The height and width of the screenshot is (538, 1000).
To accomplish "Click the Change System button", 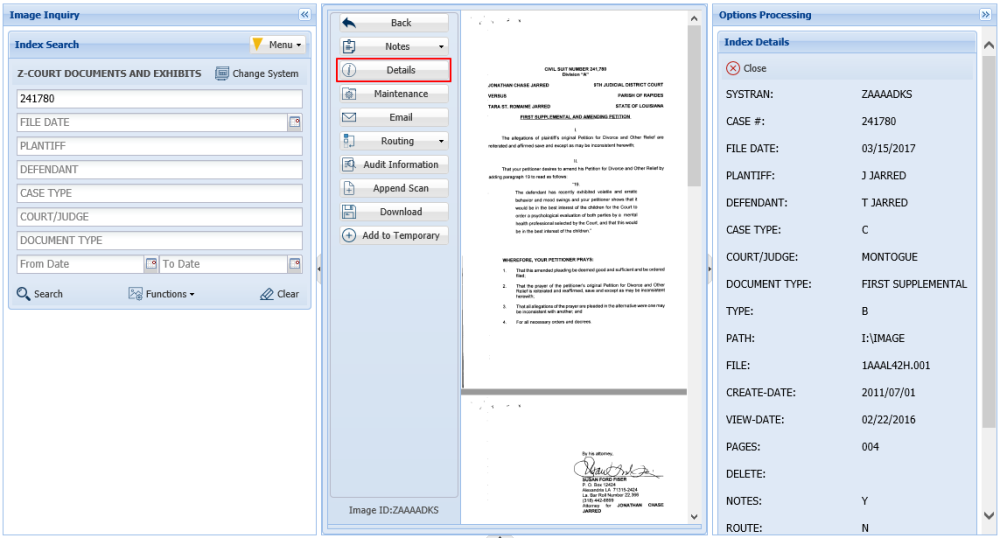I will [257, 73].
